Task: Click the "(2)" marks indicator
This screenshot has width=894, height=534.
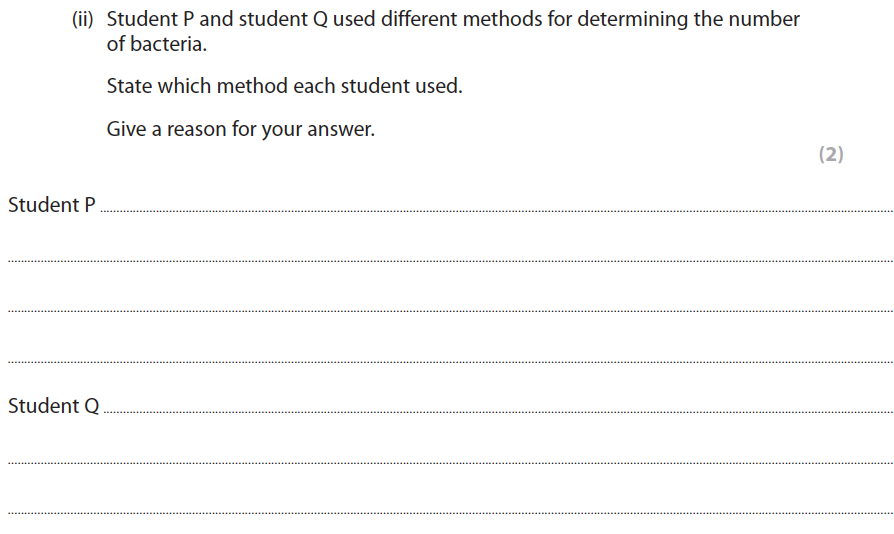Action: pyautogui.click(x=831, y=154)
